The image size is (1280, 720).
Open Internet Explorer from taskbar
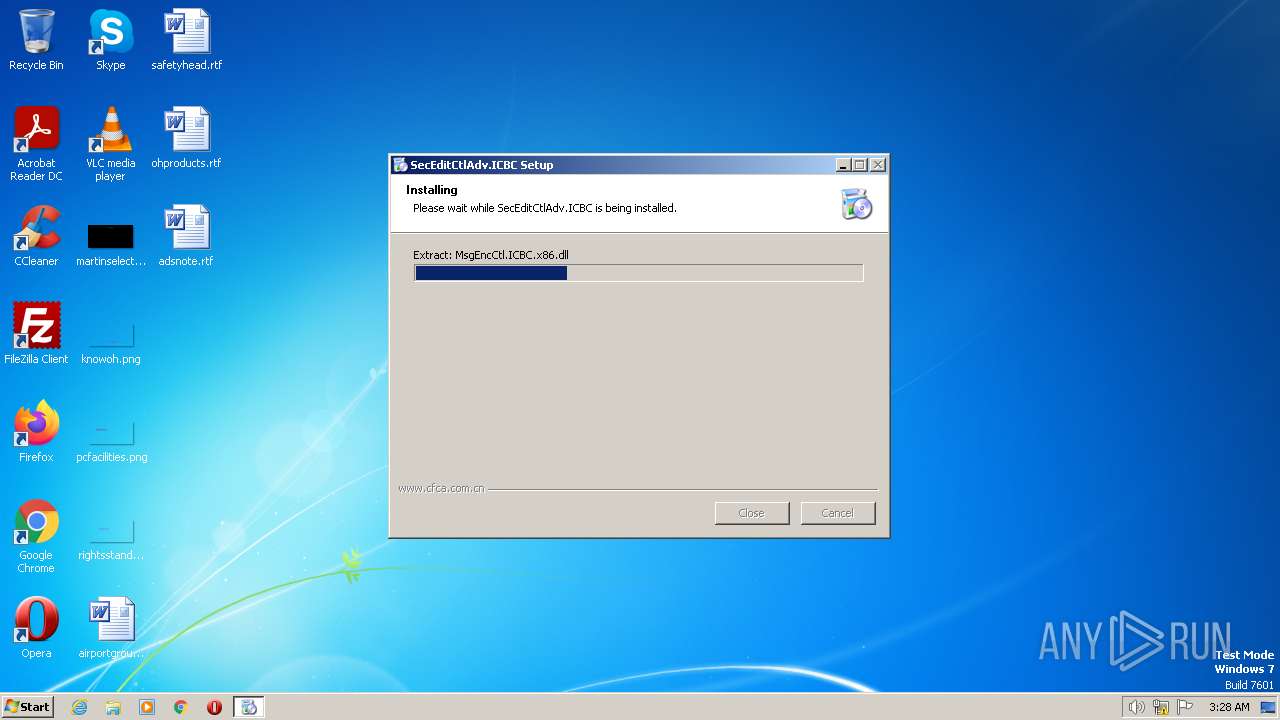coord(80,707)
